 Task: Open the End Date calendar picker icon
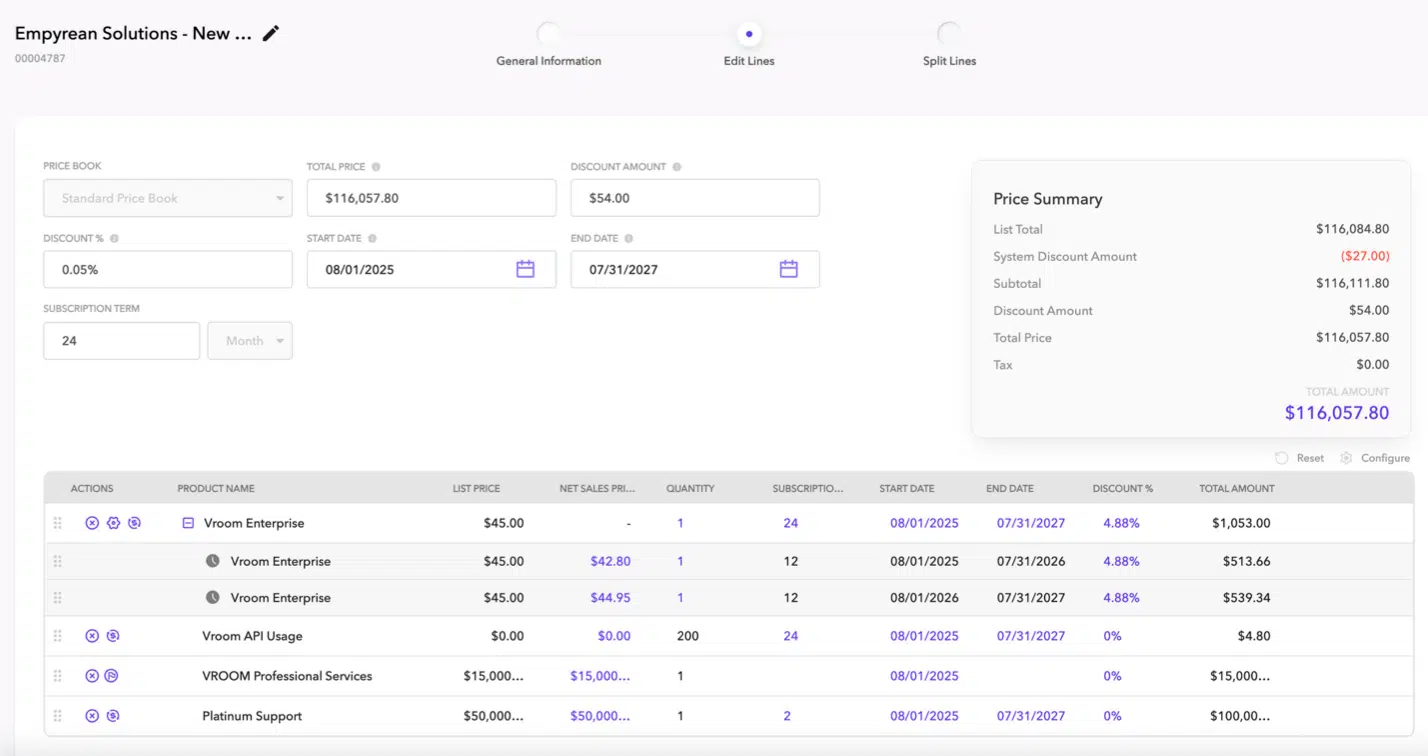(x=789, y=269)
